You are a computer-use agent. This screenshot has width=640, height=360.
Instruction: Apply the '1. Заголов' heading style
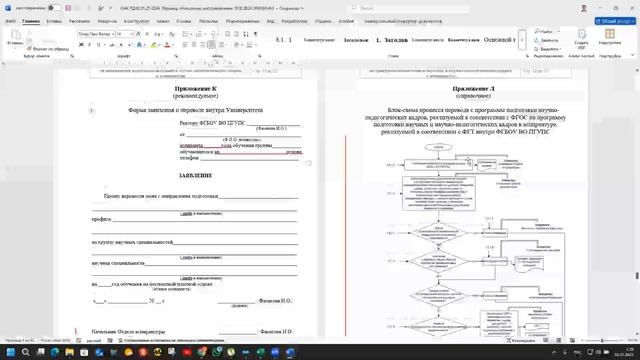coord(391,40)
